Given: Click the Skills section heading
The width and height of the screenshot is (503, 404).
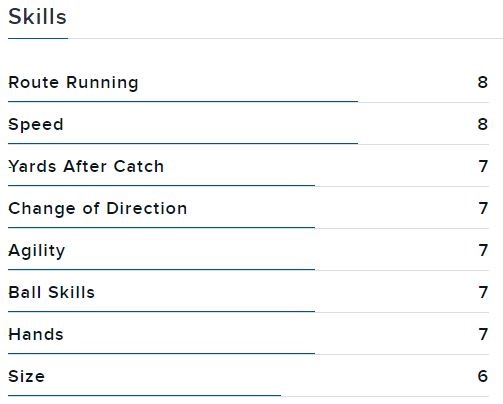Looking at the screenshot, I should pyautogui.click(x=37, y=17).
